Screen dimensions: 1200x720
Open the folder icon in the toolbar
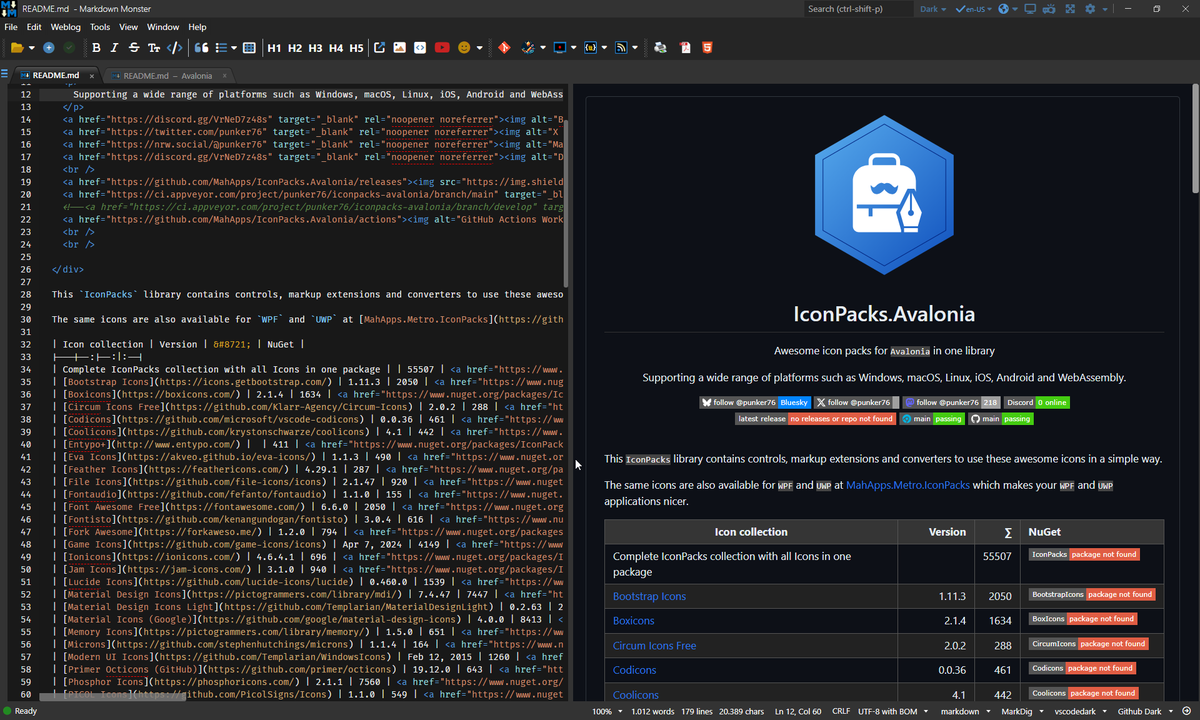pyautogui.click(x=17, y=47)
